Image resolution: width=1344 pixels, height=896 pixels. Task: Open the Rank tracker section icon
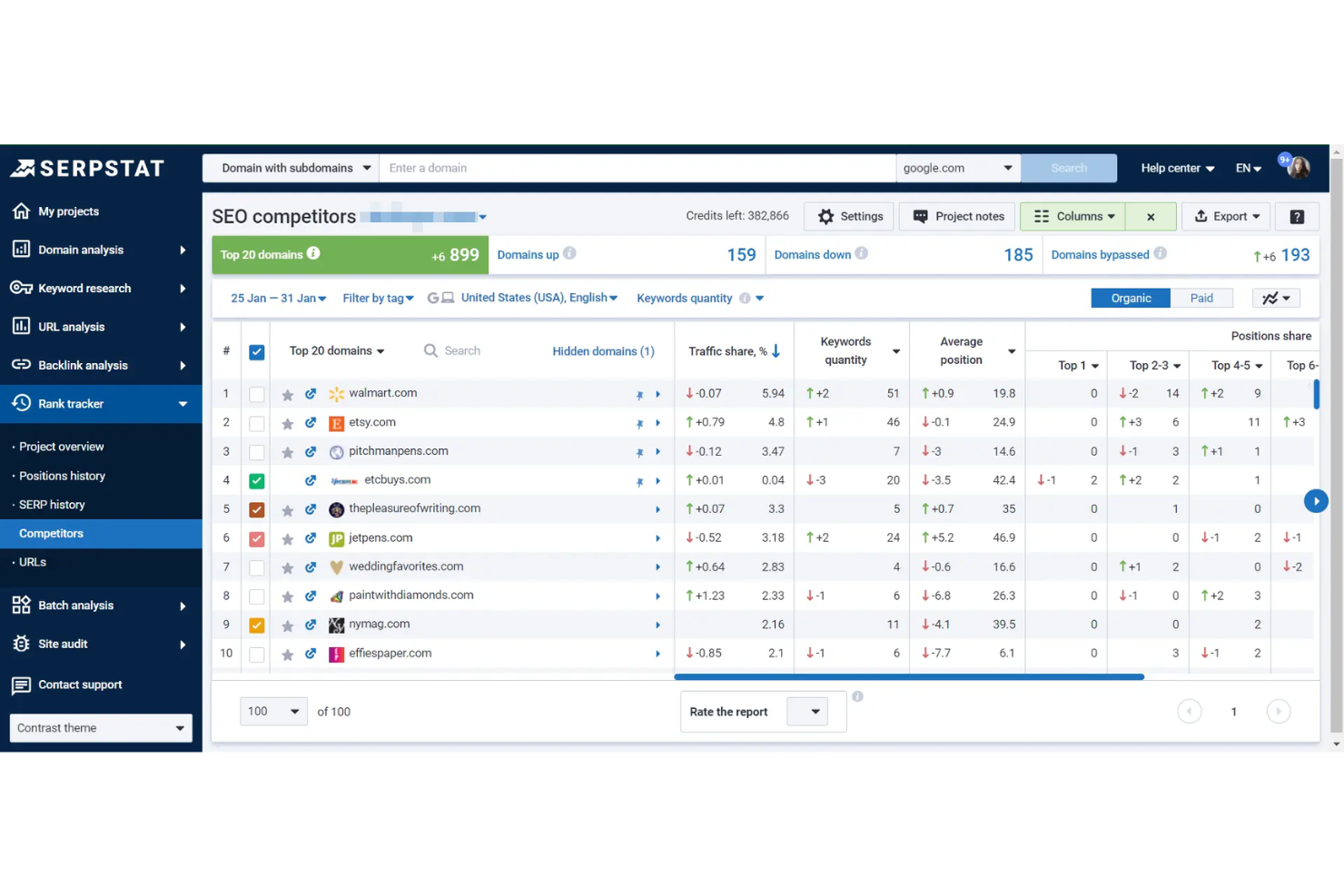21,403
